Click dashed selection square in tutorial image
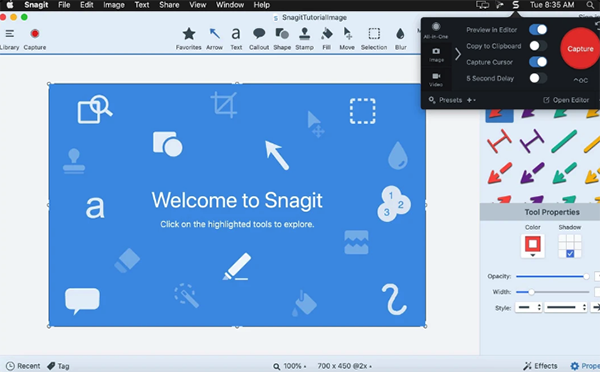The width and height of the screenshot is (600, 372). click(362, 111)
